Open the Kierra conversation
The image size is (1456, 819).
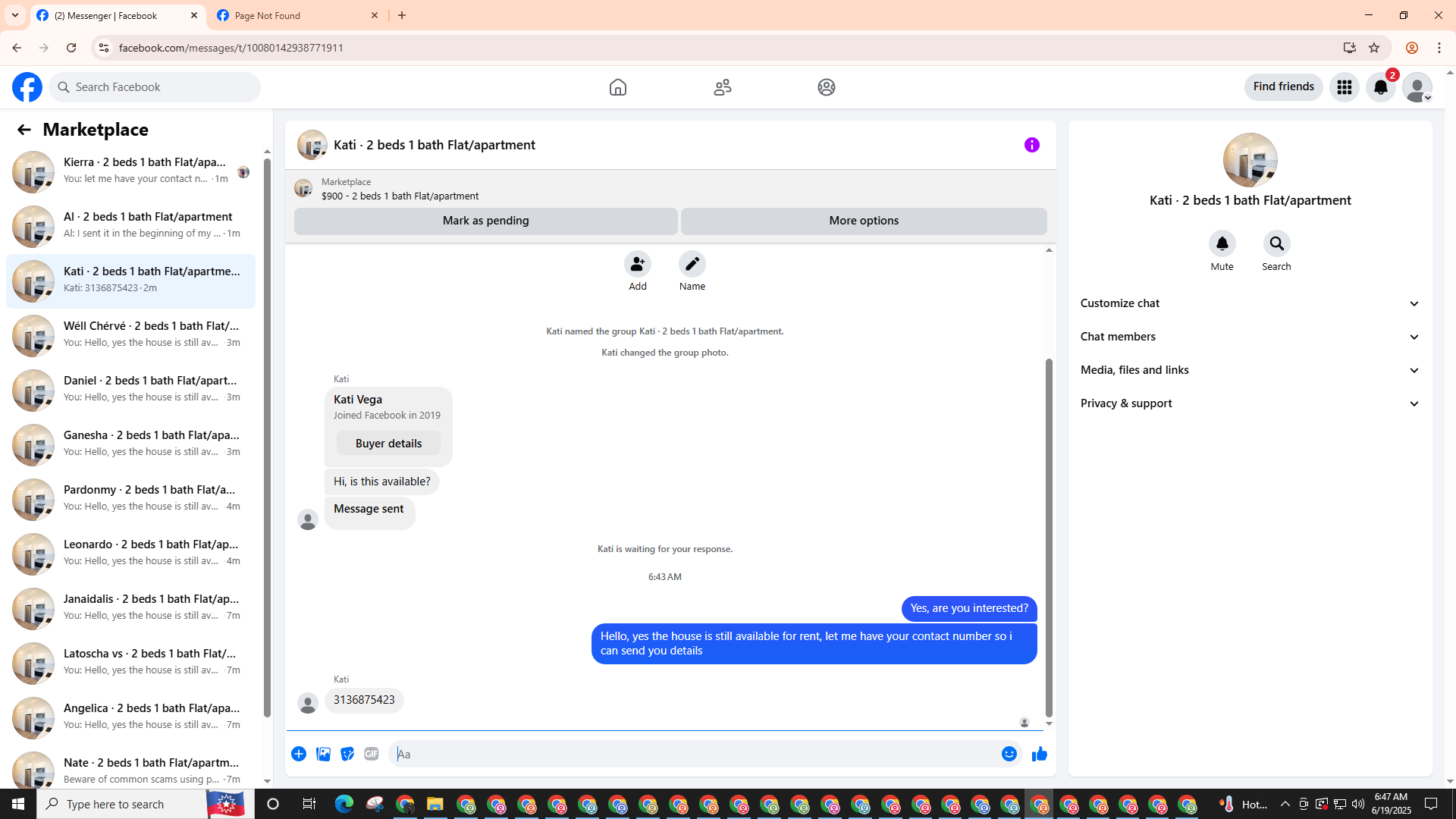point(130,171)
